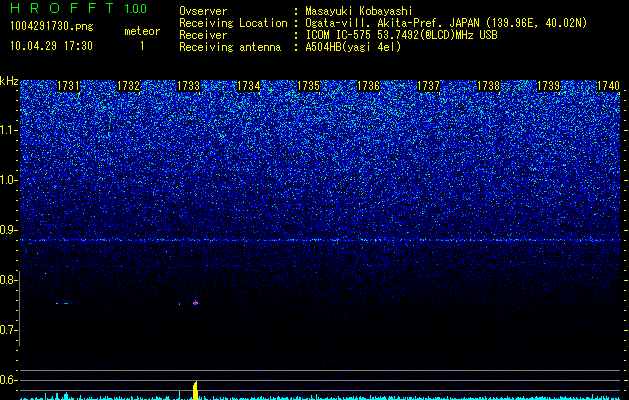This screenshot has width=629, height=400.
Task: Click the red meteor echo spot in spectrogram
Action: tap(195, 303)
